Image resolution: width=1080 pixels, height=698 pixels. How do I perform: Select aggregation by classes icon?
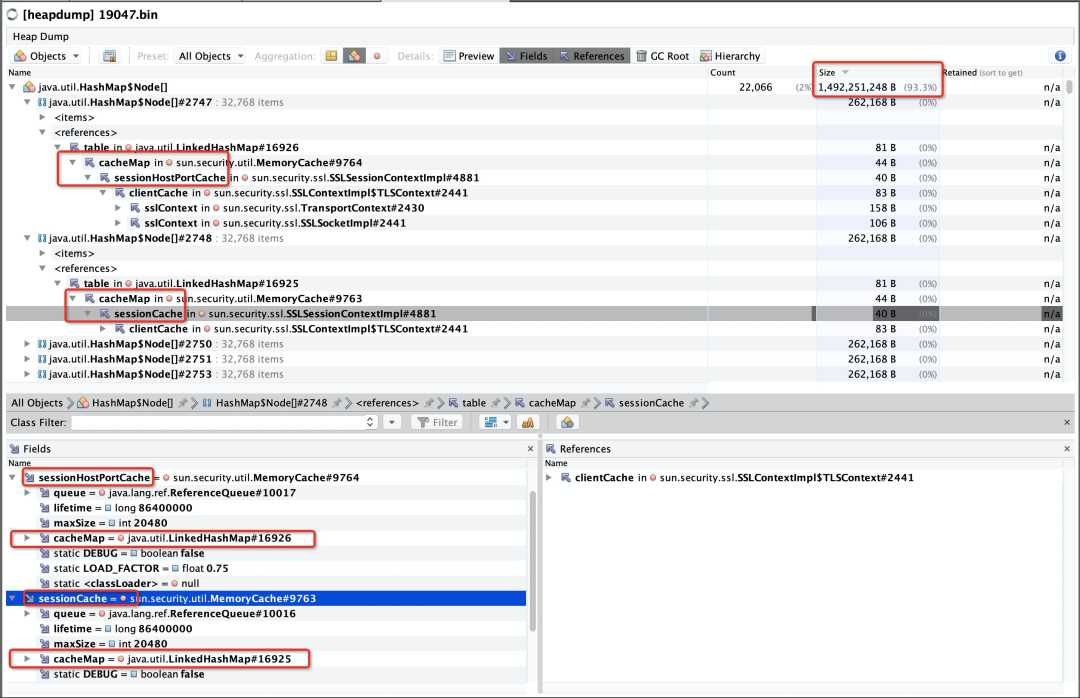(354, 56)
